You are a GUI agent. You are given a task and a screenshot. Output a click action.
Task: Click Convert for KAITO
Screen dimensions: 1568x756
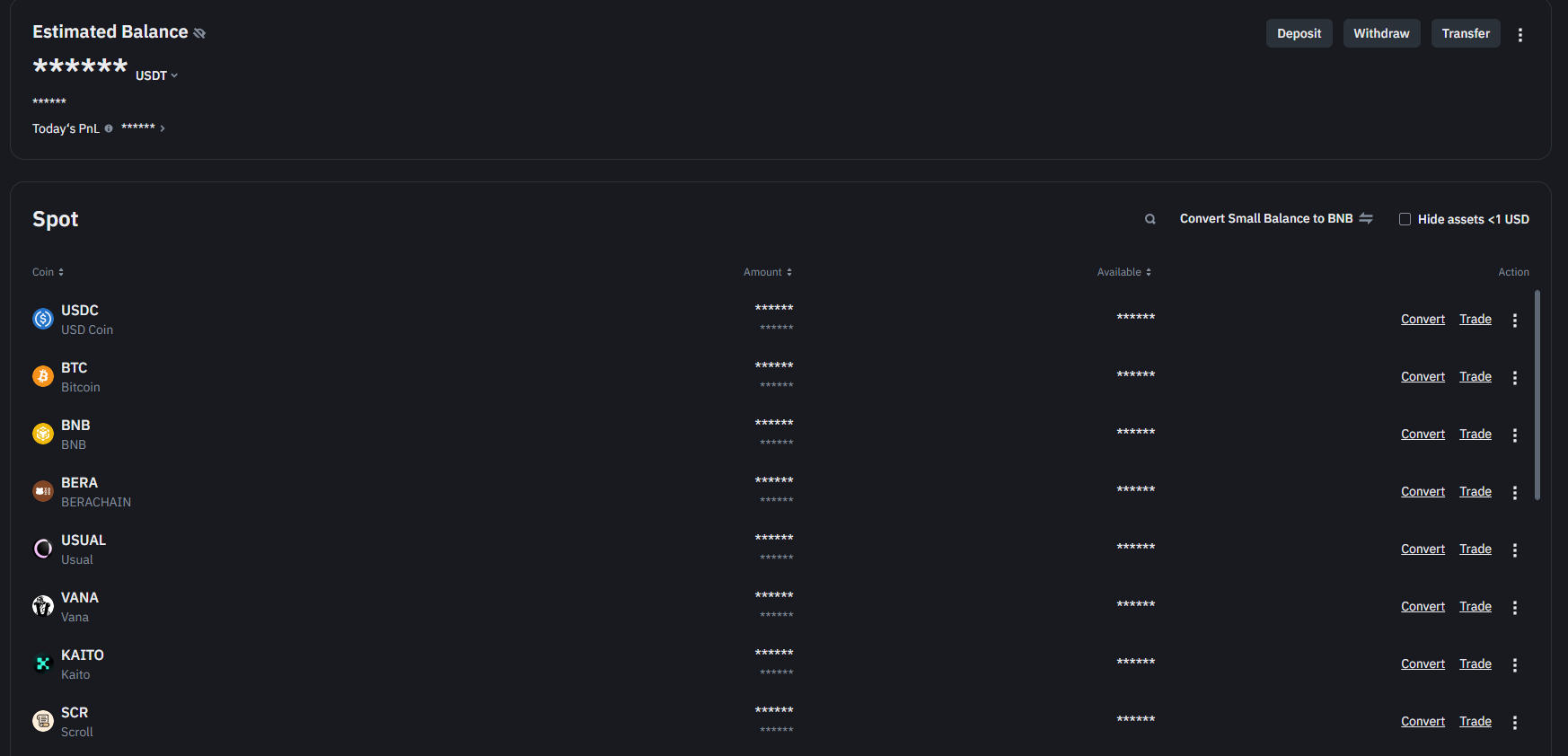pos(1423,664)
